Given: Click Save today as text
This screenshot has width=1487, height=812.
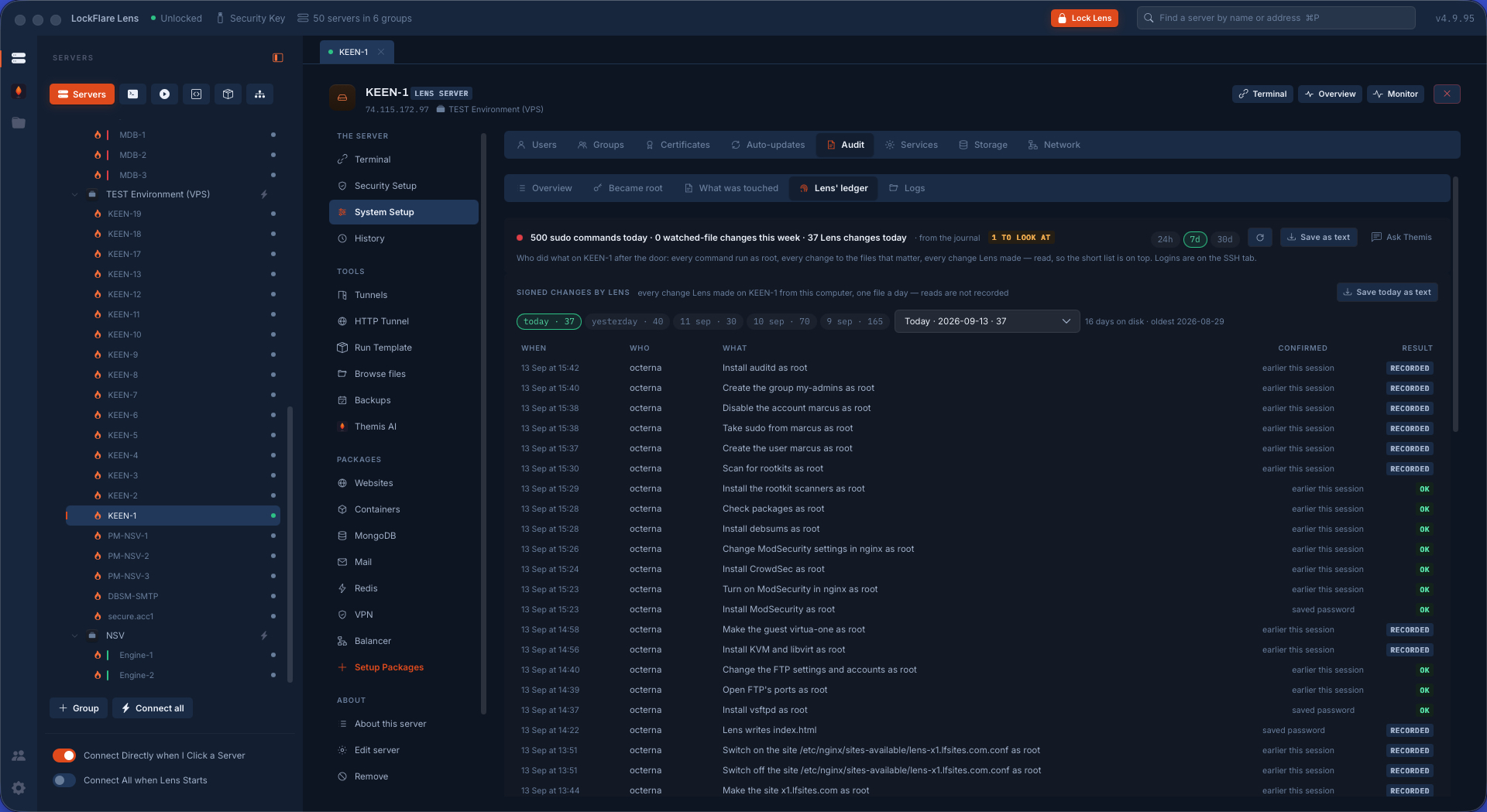Looking at the screenshot, I should pos(1387,292).
